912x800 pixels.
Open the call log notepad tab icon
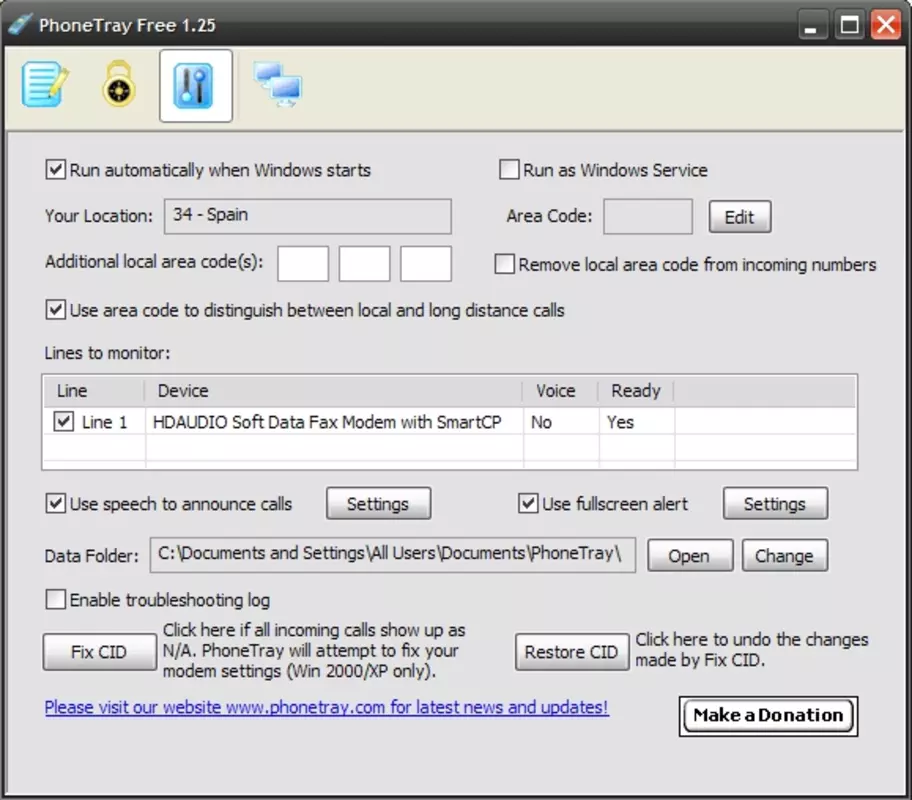(45, 85)
